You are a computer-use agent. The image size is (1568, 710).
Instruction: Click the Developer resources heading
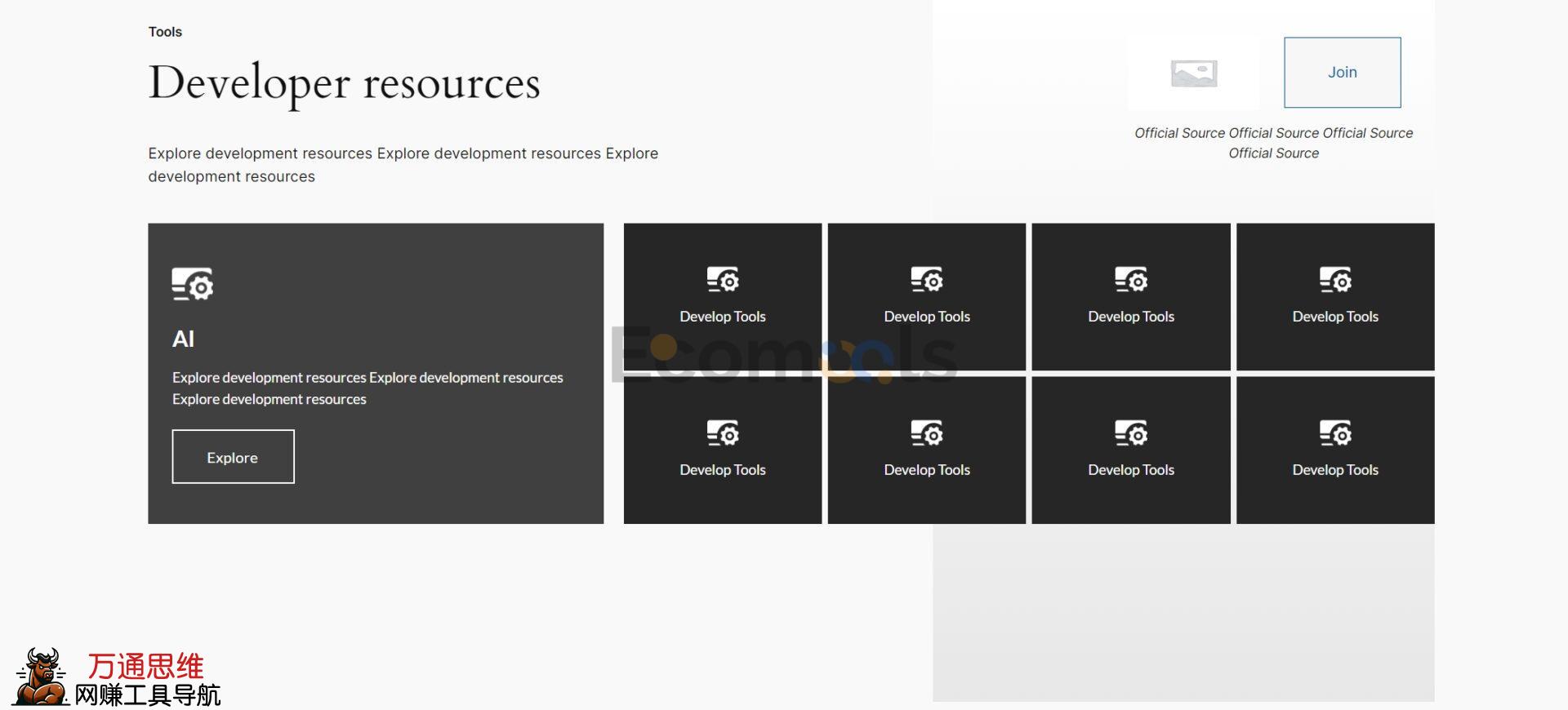click(x=344, y=83)
